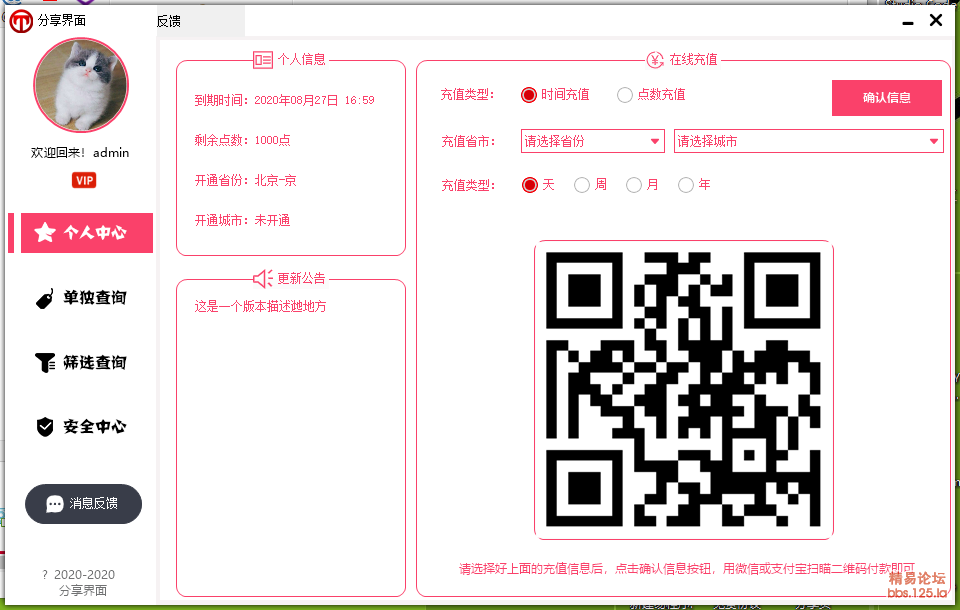Click the 欢迎回来! admin greeting
Image resolution: width=960 pixels, height=610 pixels.
(80, 152)
